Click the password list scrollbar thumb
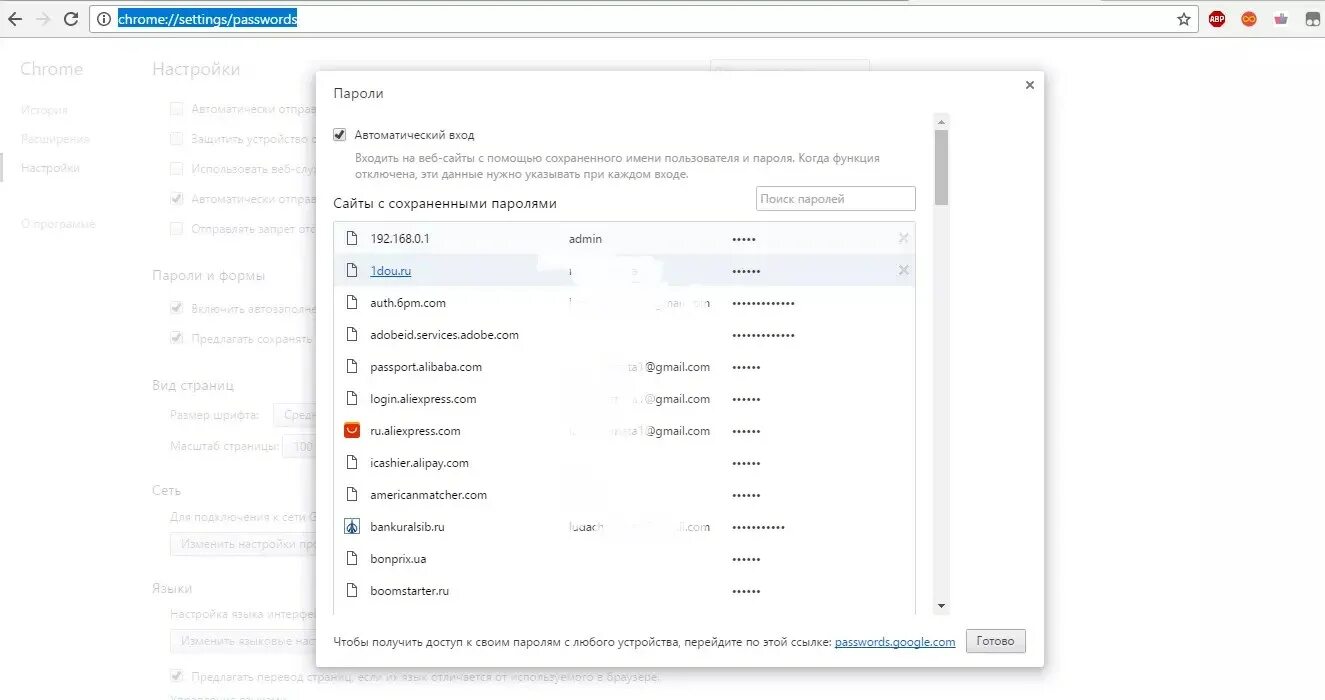 click(x=941, y=167)
